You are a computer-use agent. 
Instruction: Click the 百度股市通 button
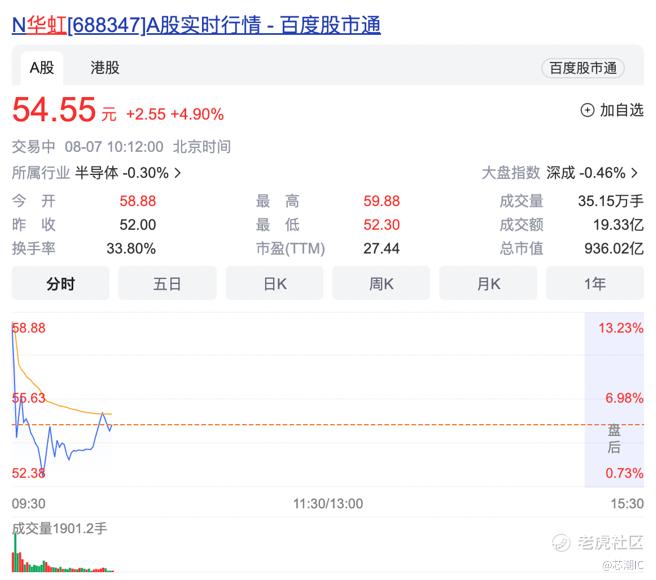(x=583, y=68)
